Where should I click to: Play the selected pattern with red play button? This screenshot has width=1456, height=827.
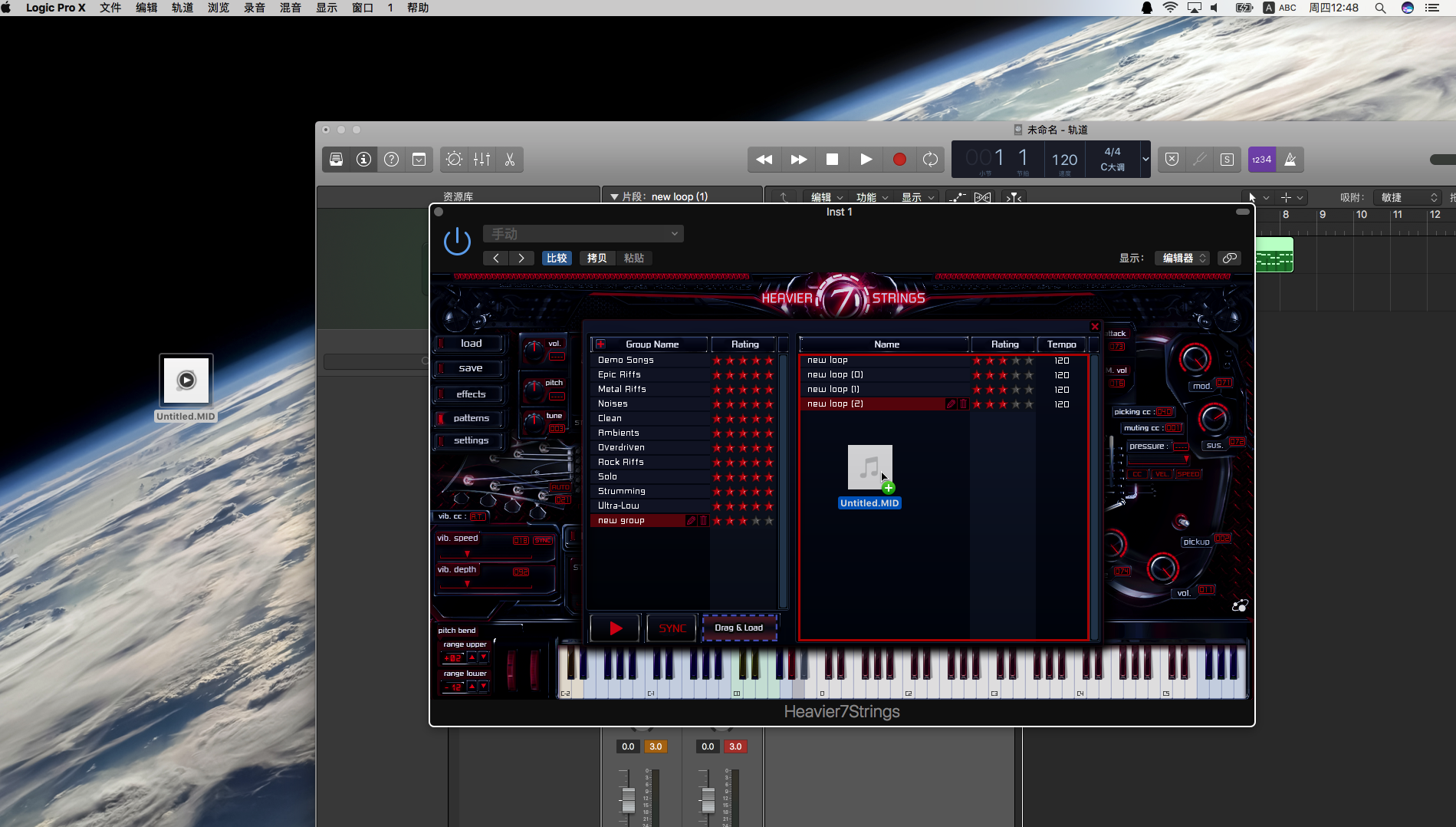[615, 628]
